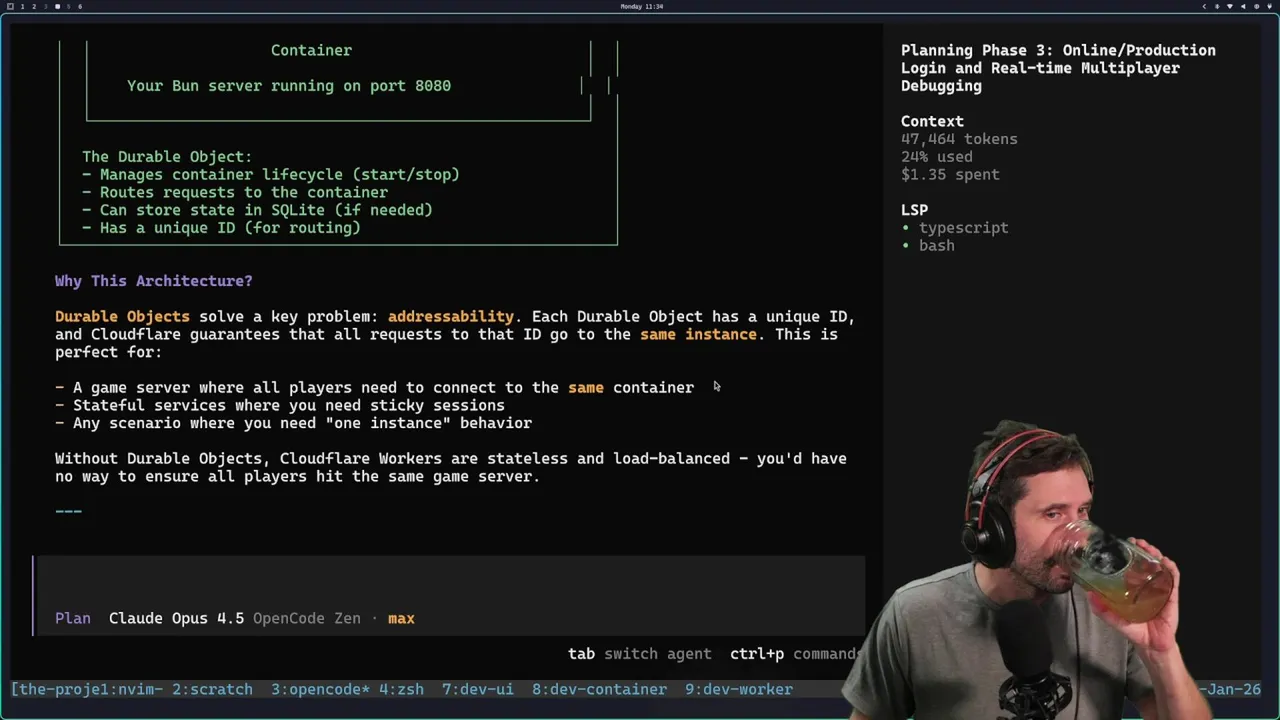
Task: Click the 47,464 tokens value
Action: (x=959, y=139)
